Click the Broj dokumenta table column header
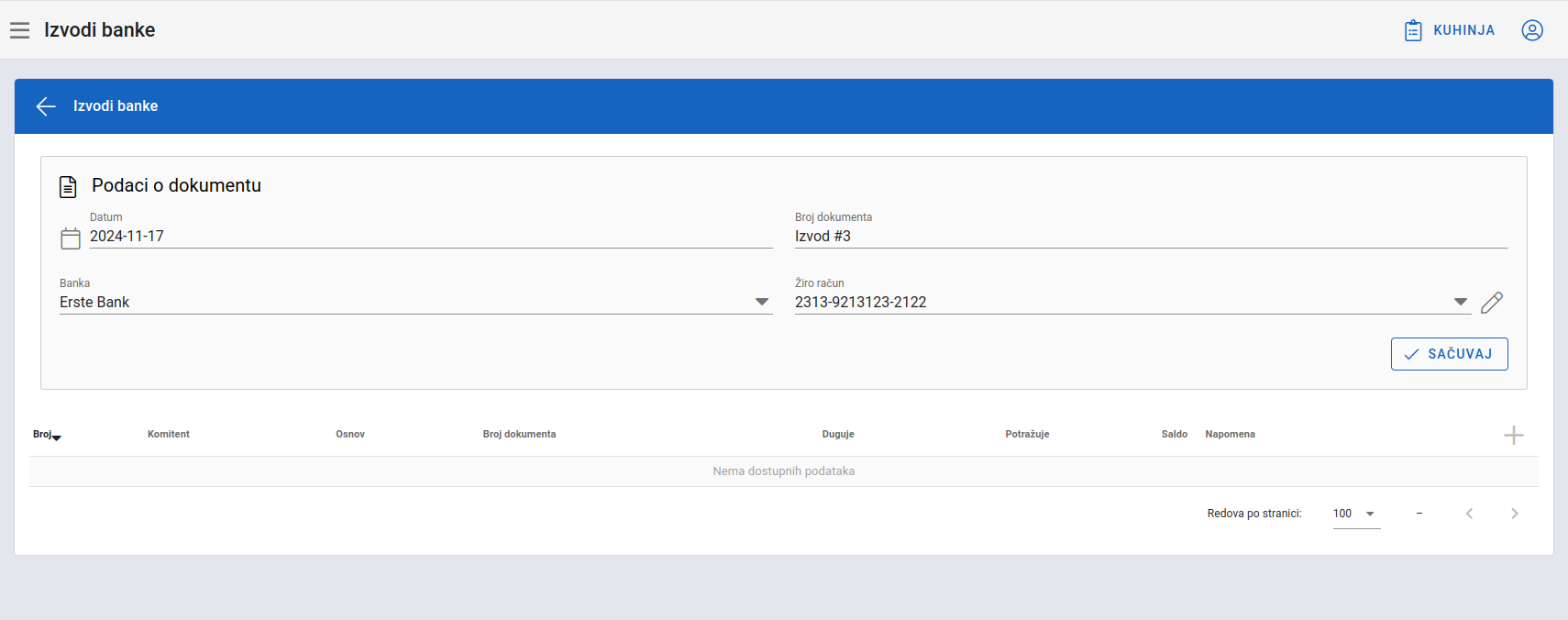The height and width of the screenshot is (620, 1568). click(x=519, y=435)
